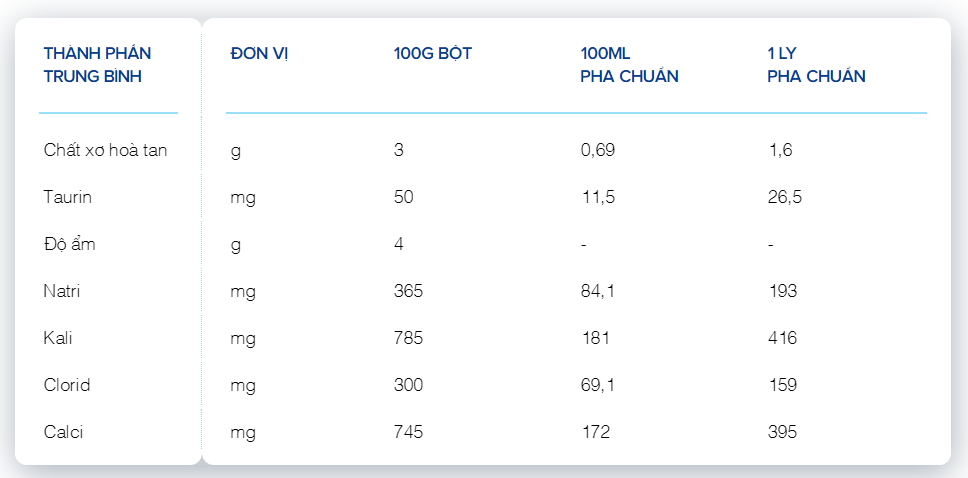968x478 pixels.
Task: Click the 69,1 Clorid value
Action: pos(598,385)
